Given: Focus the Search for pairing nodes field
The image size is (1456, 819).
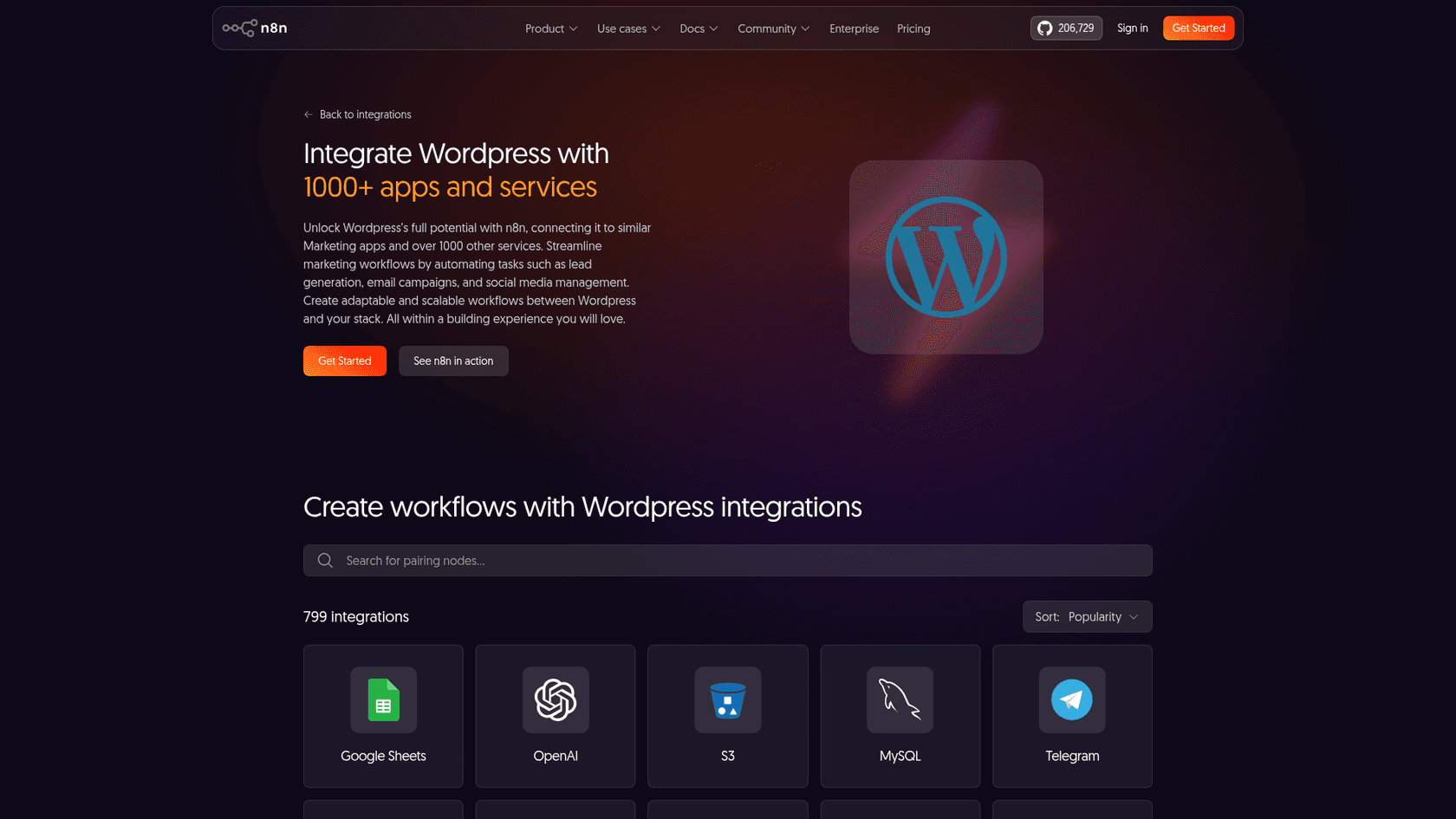Looking at the screenshot, I should coord(728,561).
